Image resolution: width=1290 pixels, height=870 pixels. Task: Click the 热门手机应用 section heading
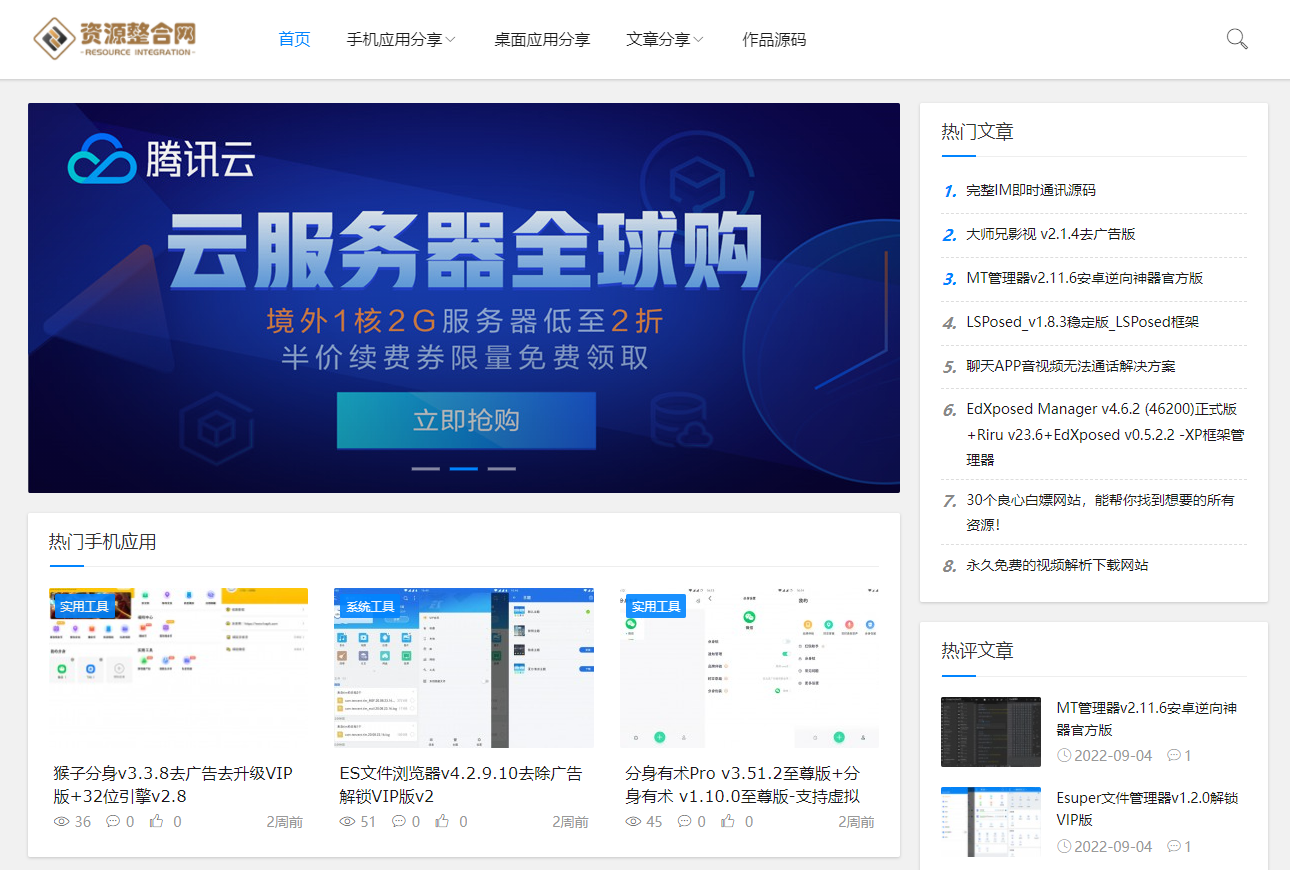[103, 542]
